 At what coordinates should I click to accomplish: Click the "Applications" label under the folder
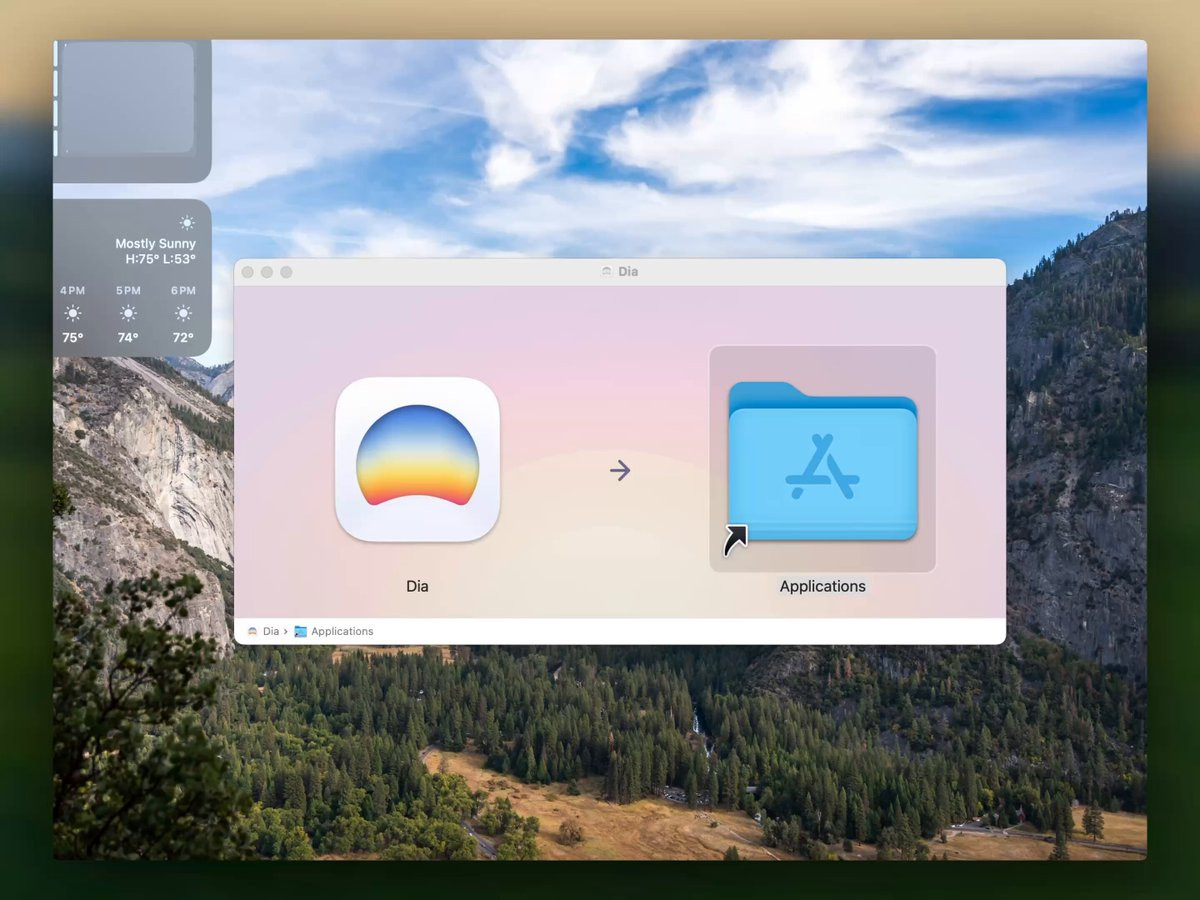[823, 586]
